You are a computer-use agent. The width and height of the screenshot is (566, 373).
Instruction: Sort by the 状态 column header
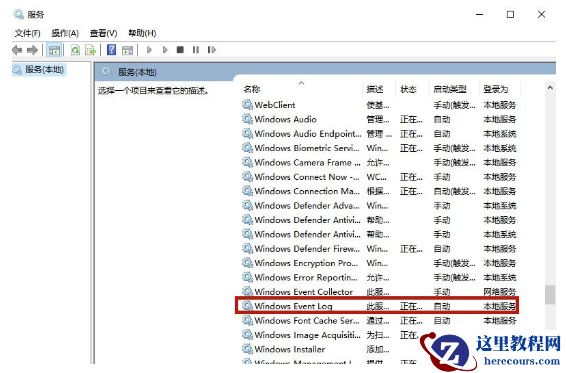click(x=408, y=89)
